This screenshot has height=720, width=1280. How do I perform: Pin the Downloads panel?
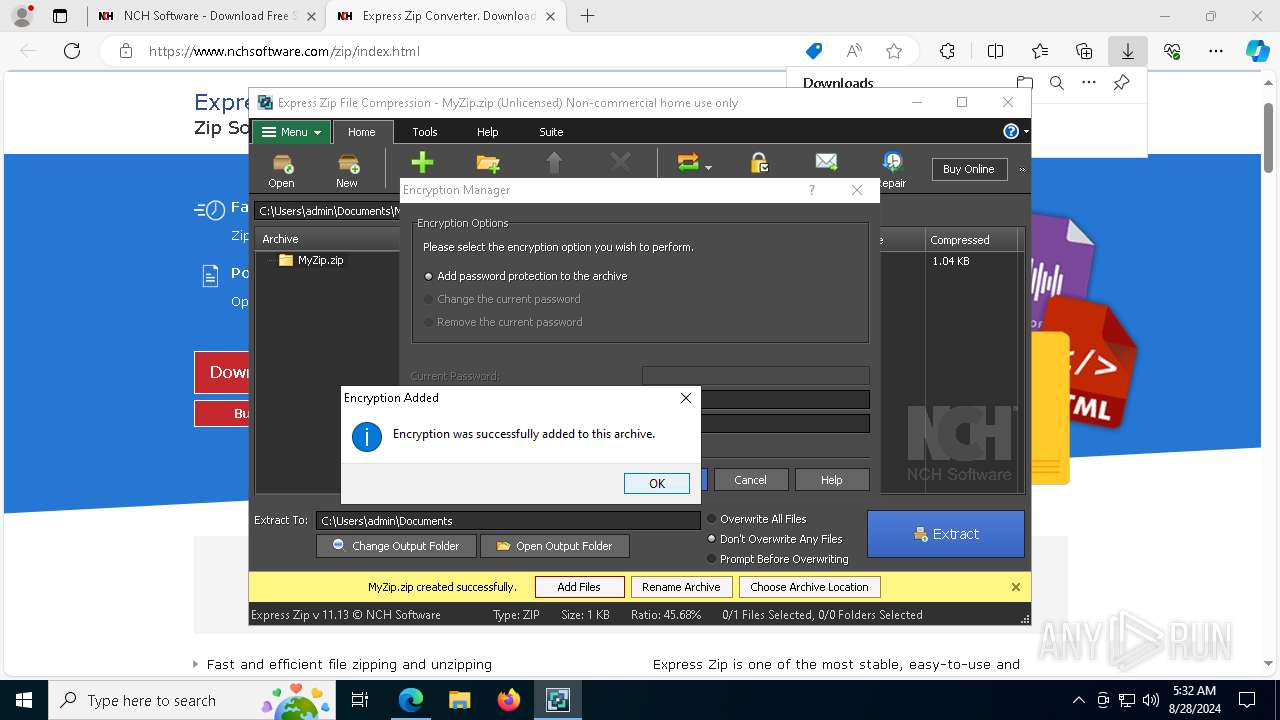tap(1122, 83)
